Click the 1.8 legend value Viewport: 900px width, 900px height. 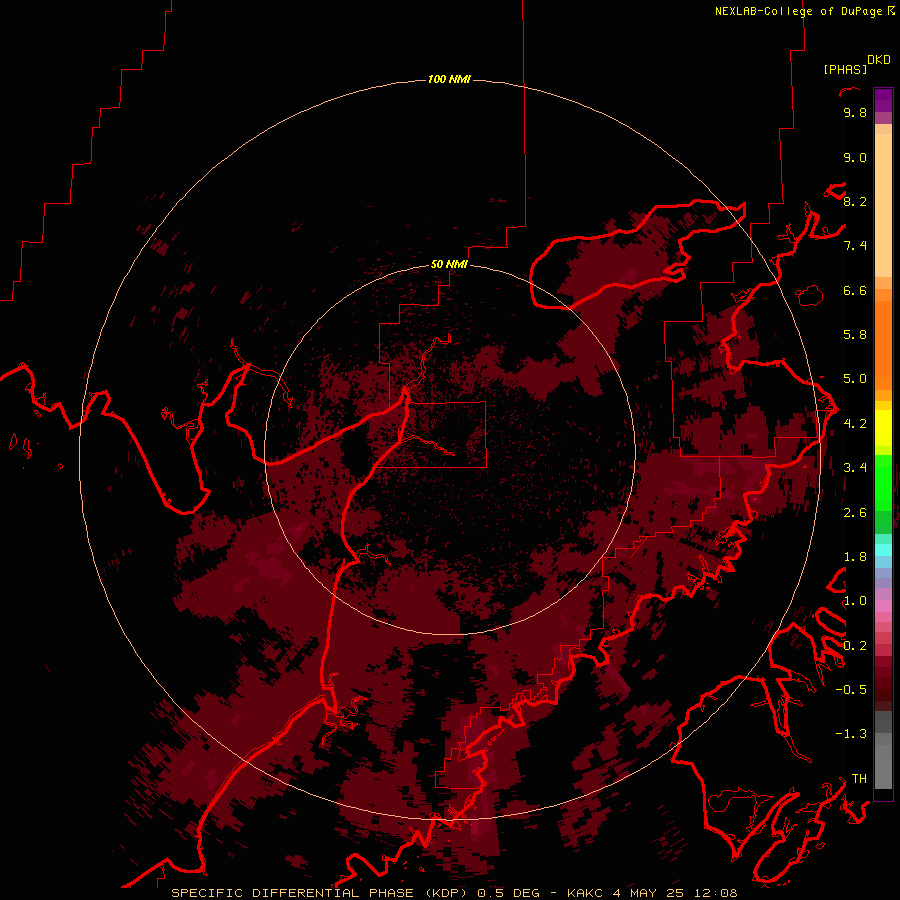point(855,557)
